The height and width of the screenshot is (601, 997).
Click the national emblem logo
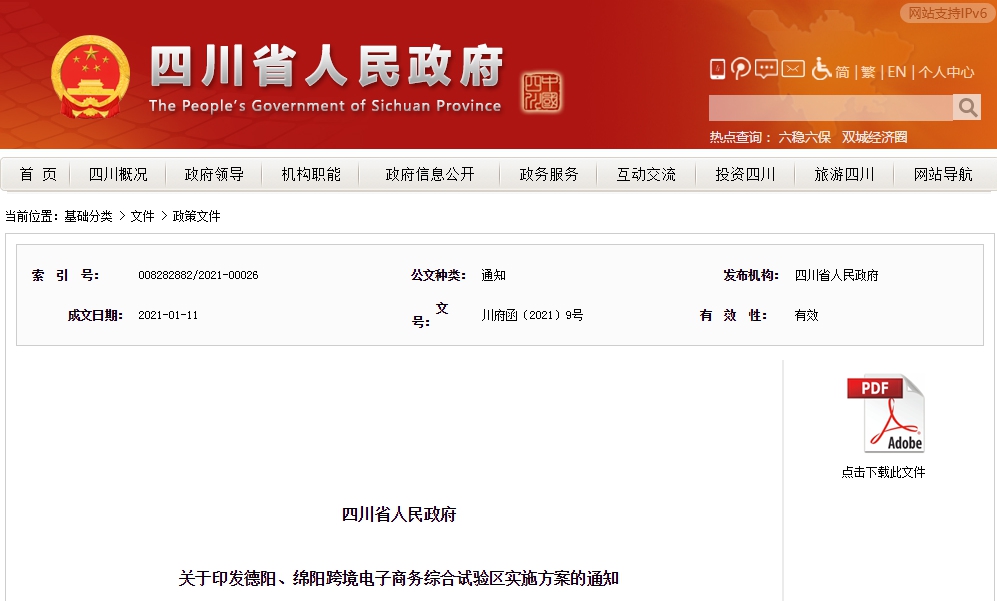point(90,73)
